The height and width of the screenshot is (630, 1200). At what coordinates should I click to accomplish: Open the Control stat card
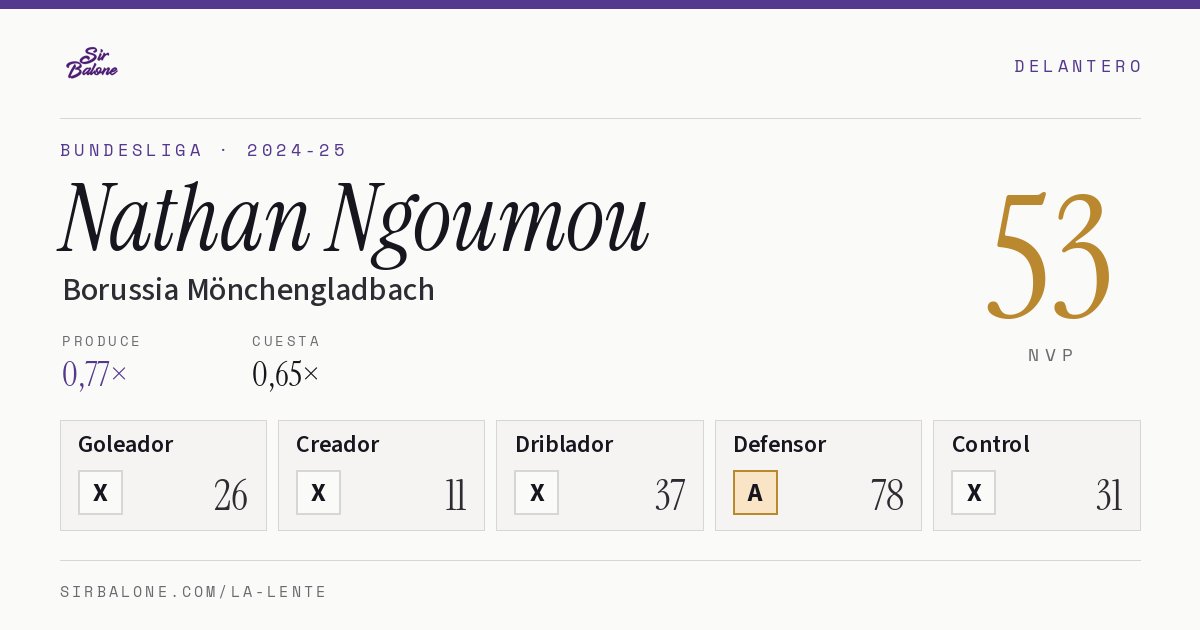1037,475
